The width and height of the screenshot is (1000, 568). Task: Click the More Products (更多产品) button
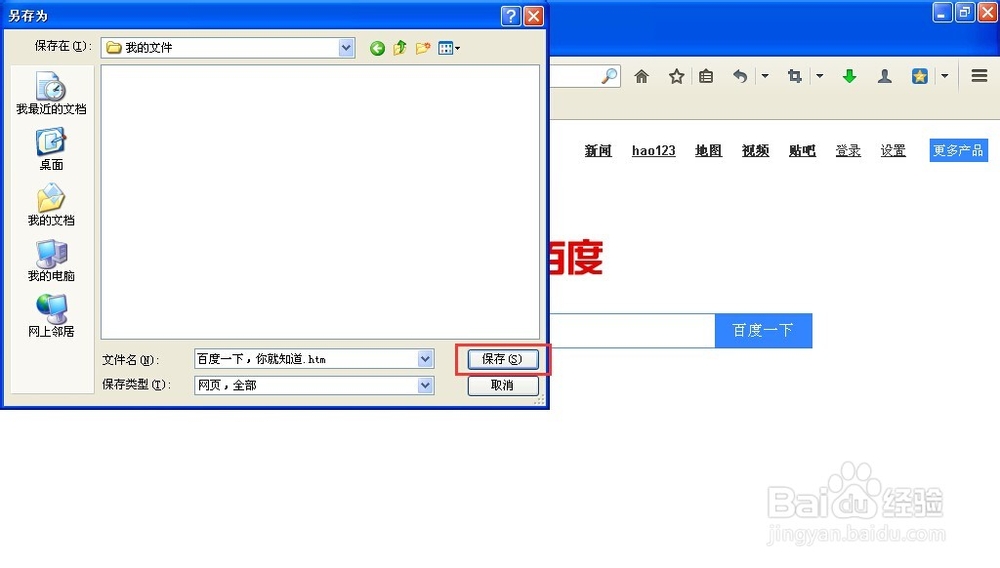[x=959, y=150]
